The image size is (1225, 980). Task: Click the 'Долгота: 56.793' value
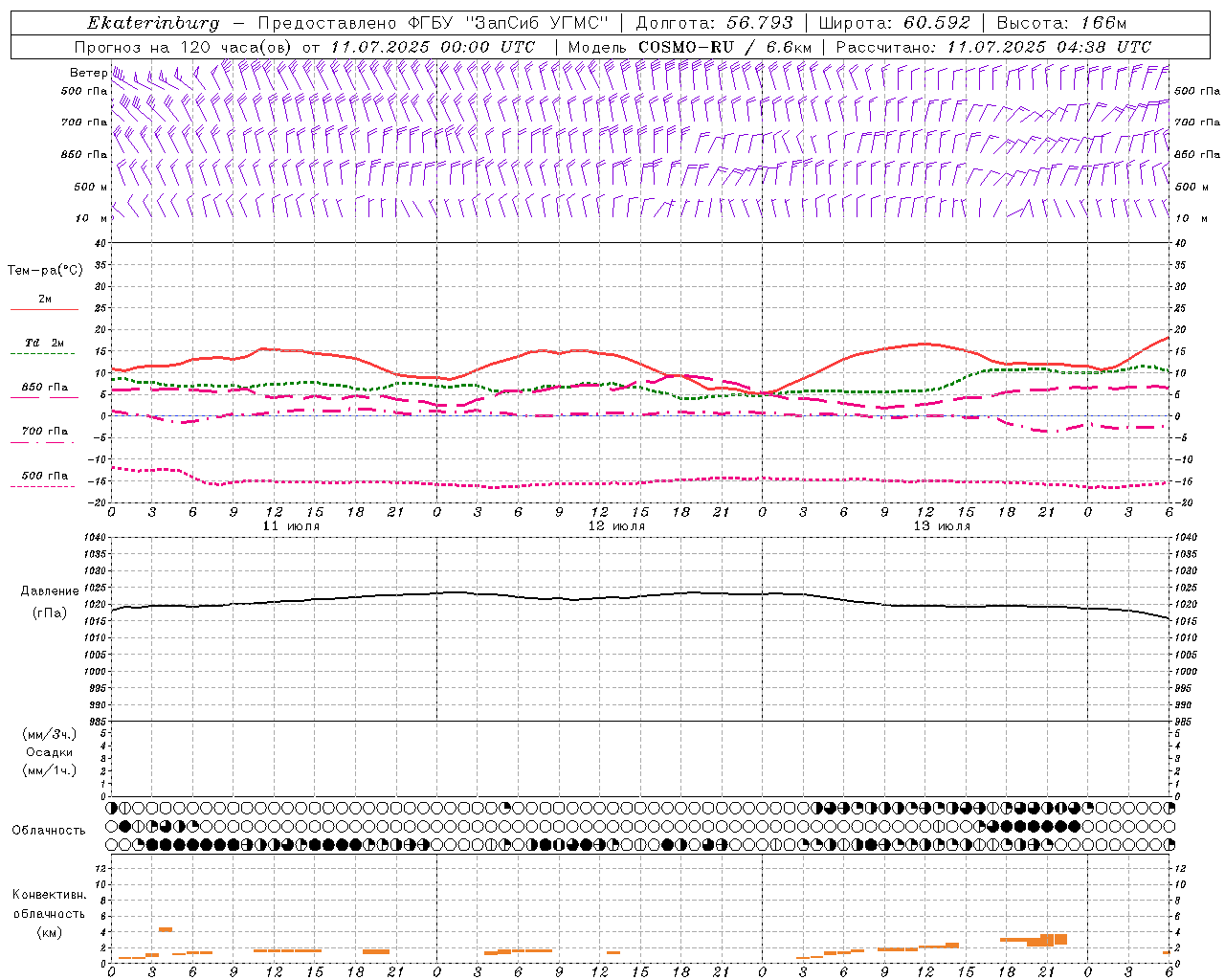713,23
